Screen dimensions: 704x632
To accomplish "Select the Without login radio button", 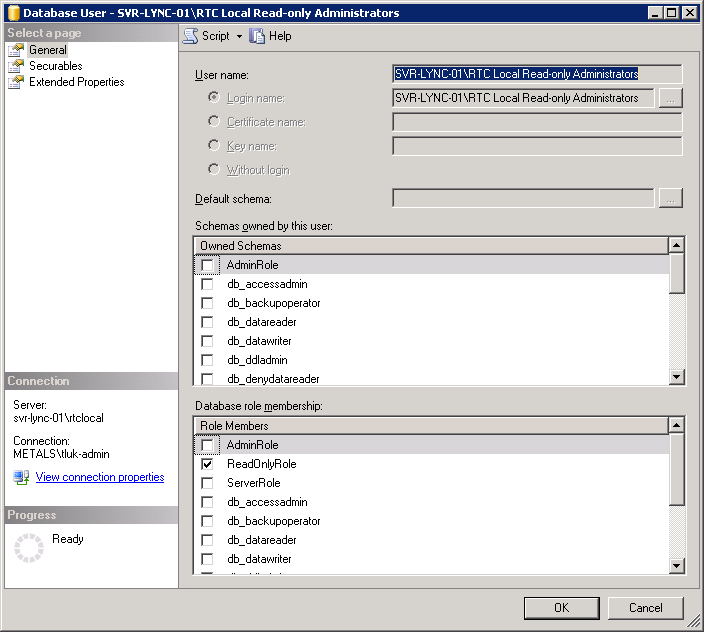I will click(214, 169).
